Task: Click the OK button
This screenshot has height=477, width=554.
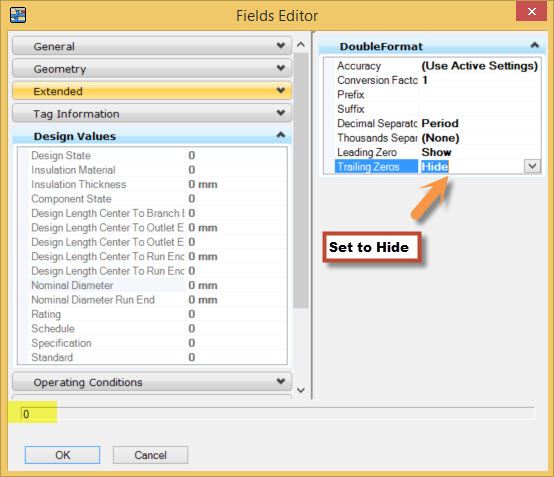Action: pos(62,455)
